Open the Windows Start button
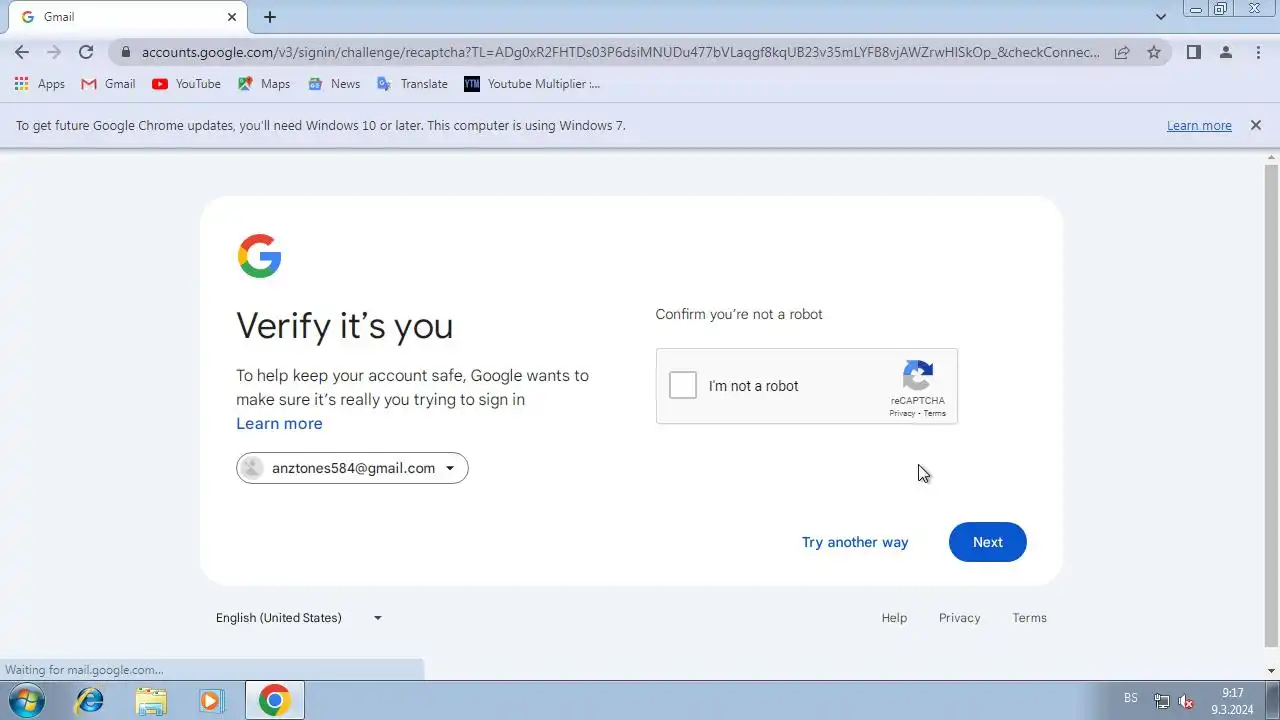Viewport: 1280px width, 720px height. tap(28, 700)
